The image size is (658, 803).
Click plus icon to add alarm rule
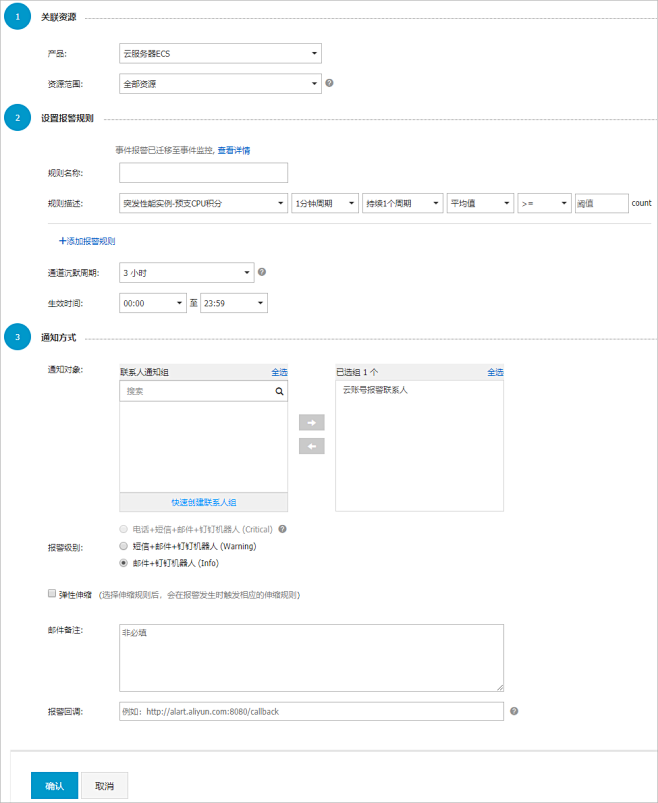[62, 241]
